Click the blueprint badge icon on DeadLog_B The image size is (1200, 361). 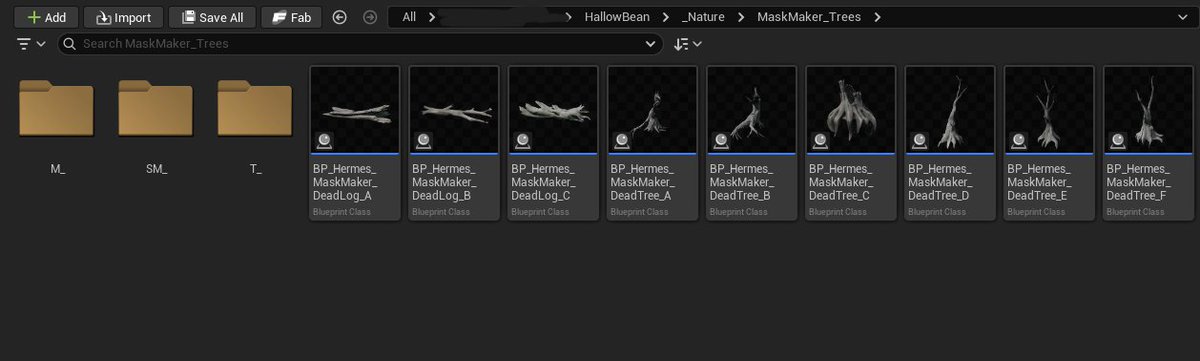(x=423, y=141)
